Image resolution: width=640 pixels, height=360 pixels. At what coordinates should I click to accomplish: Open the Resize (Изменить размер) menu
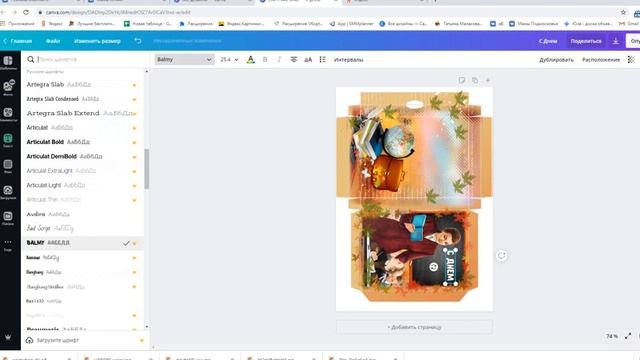97,41
